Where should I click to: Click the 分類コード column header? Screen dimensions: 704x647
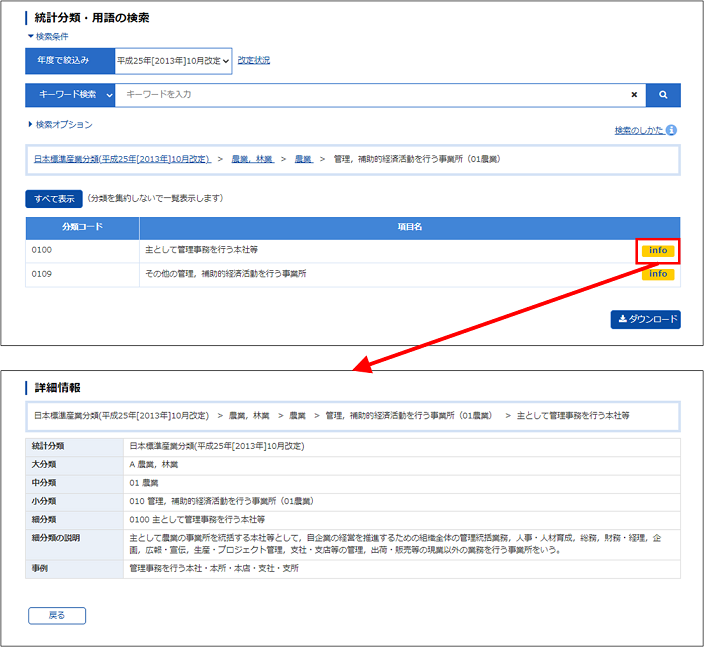point(83,228)
